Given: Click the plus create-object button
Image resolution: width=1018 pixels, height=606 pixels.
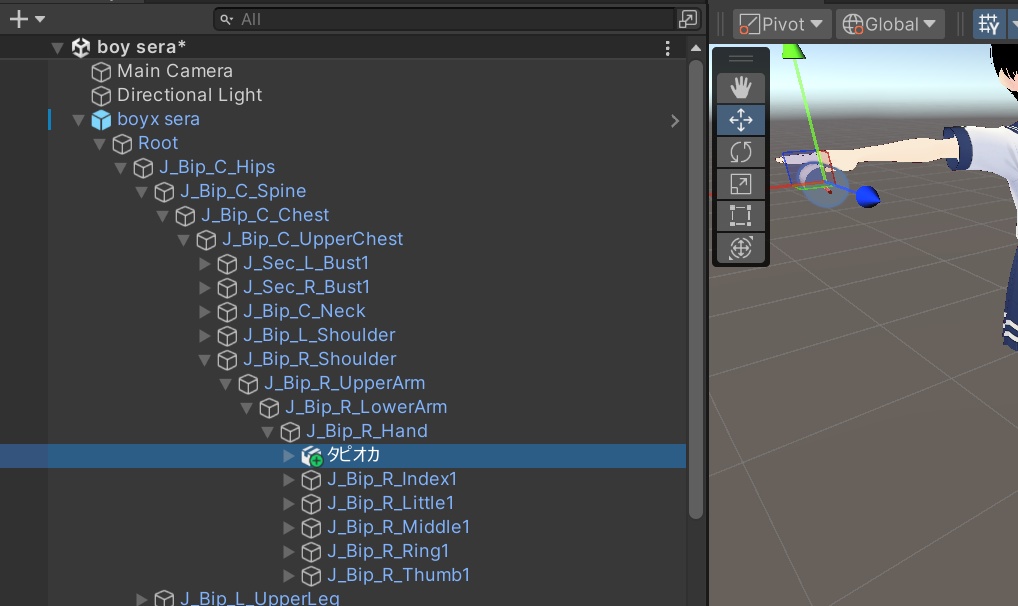Looking at the screenshot, I should pyautogui.click(x=19, y=19).
